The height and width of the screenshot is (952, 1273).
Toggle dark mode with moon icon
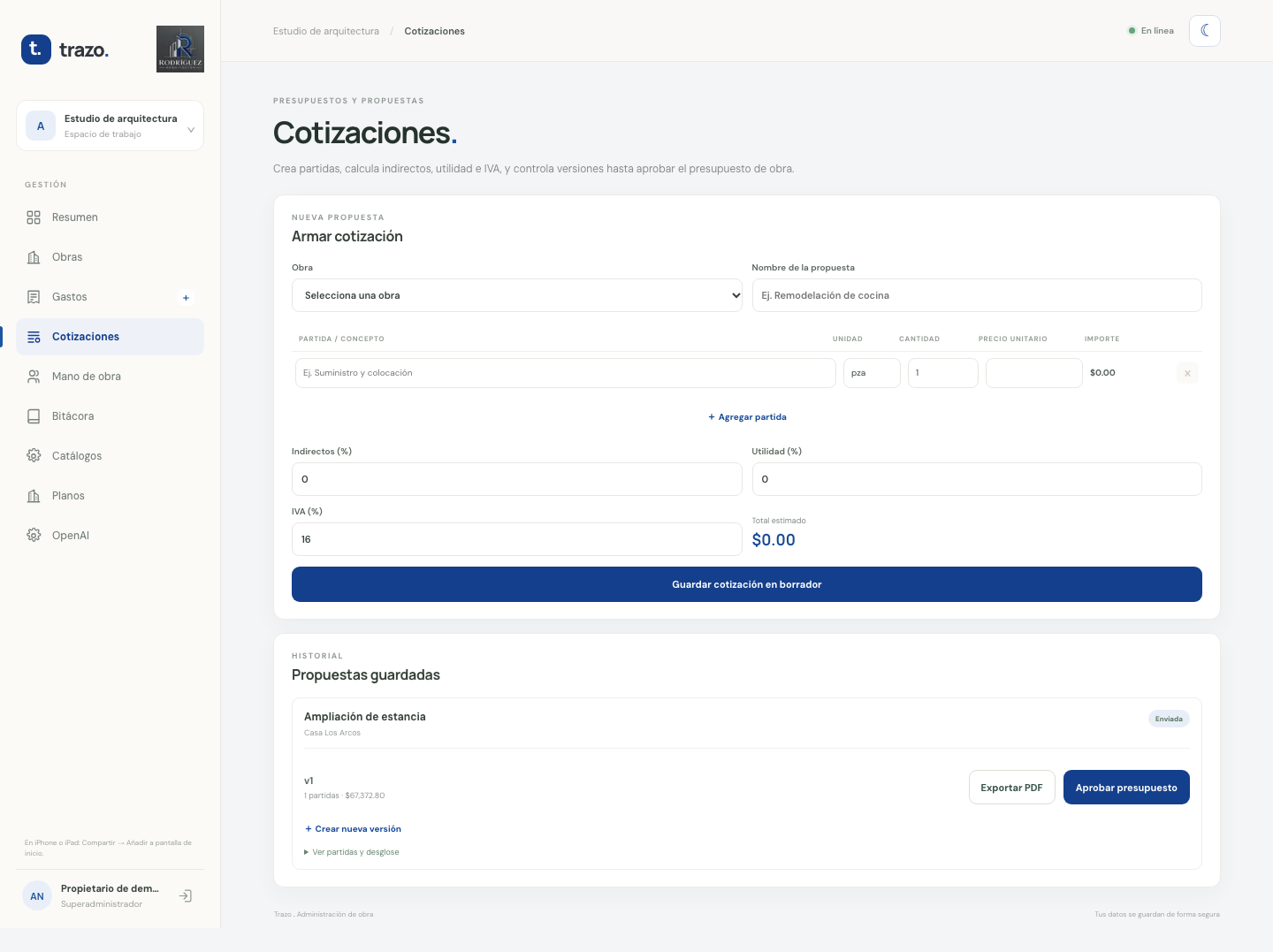tap(1205, 31)
